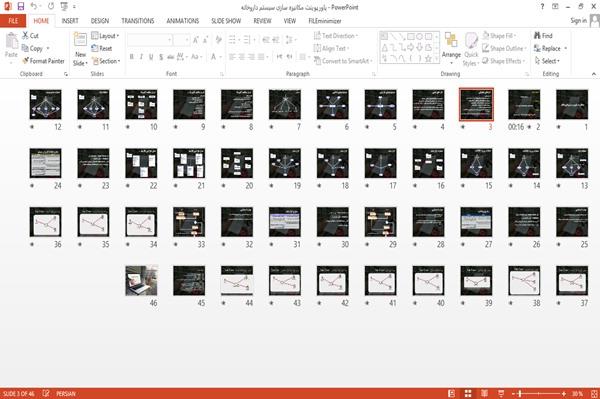Switch to the SLIDE SHOW tab
Image resolution: width=600 pixels, height=399 pixels.
click(x=226, y=21)
